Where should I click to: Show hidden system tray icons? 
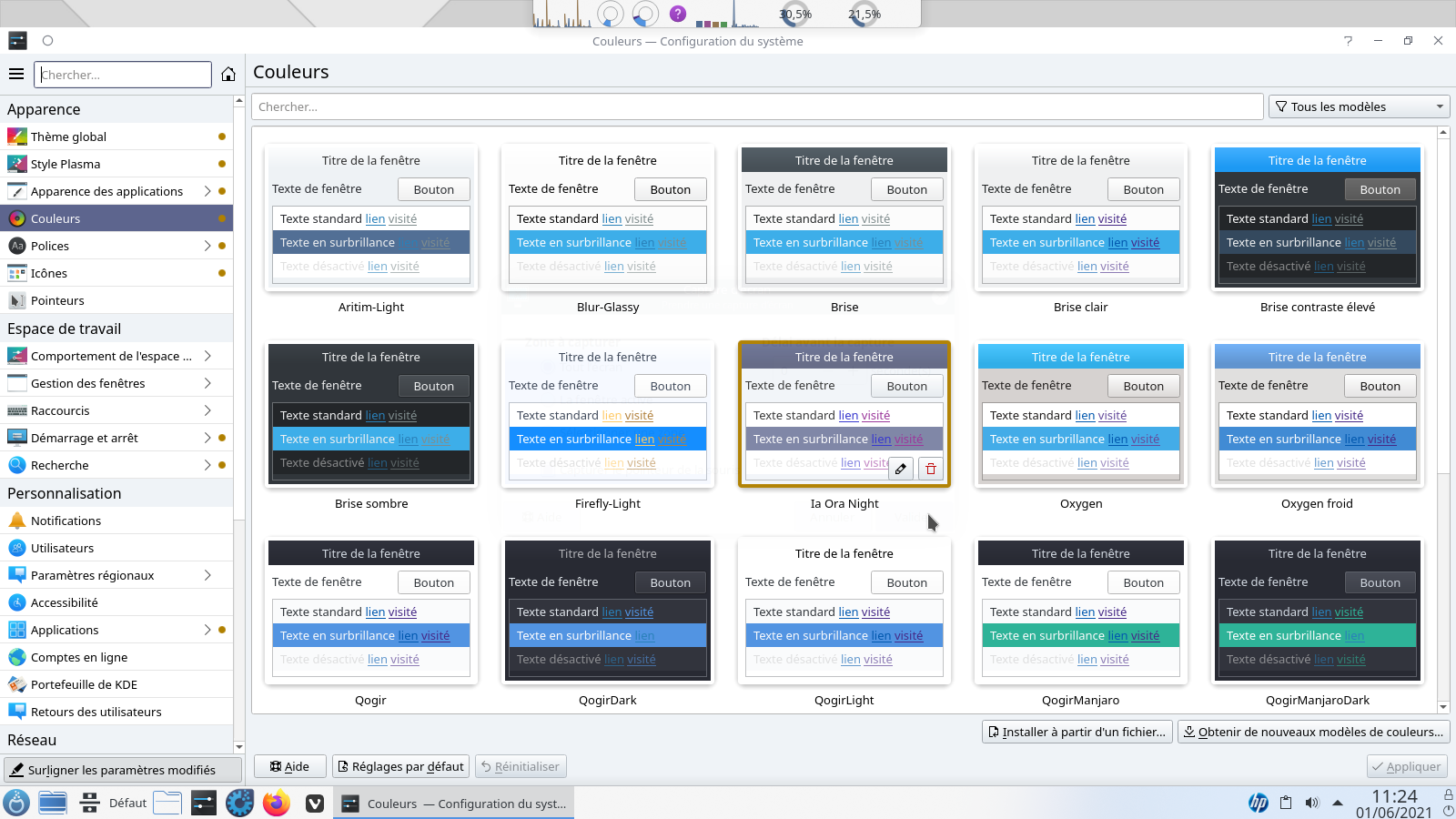(x=1338, y=803)
